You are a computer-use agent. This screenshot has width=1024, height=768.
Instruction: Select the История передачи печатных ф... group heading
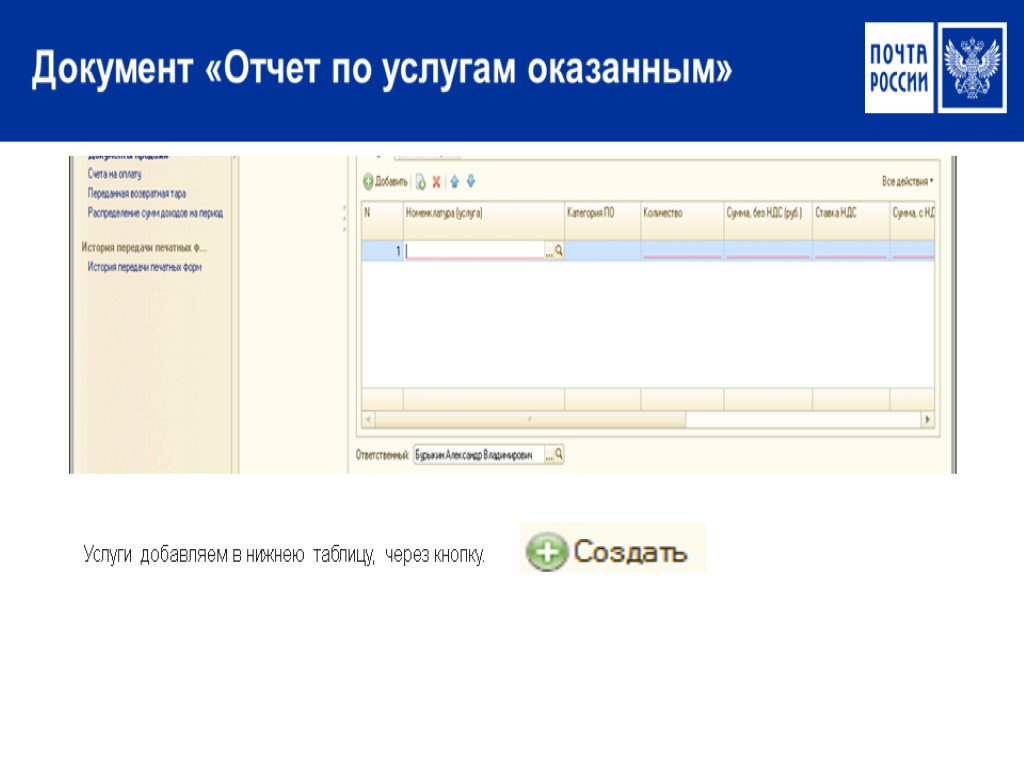click(144, 247)
